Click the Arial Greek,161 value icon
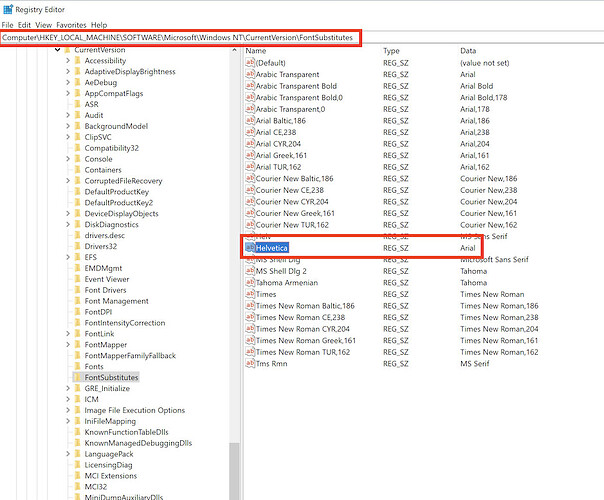 (250, 155)
